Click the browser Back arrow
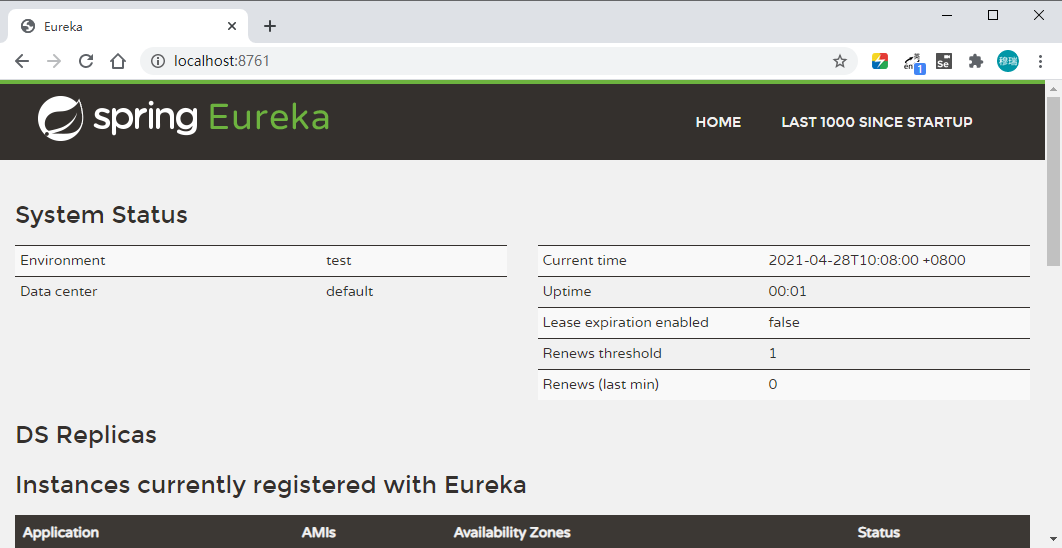 pos(22,61)
